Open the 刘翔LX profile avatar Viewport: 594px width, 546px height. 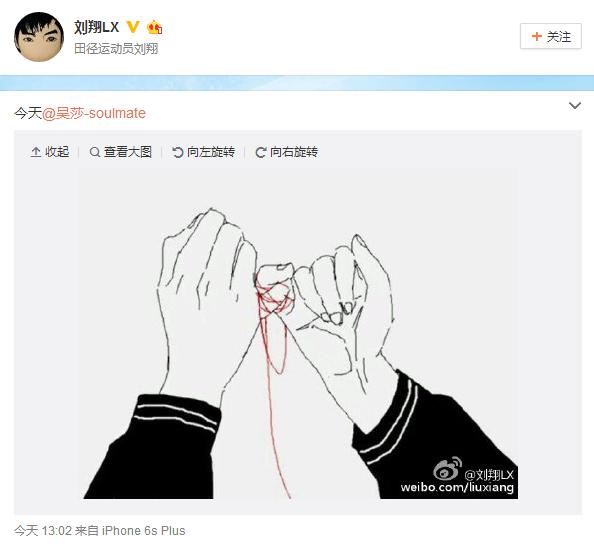tap(39, 37)
